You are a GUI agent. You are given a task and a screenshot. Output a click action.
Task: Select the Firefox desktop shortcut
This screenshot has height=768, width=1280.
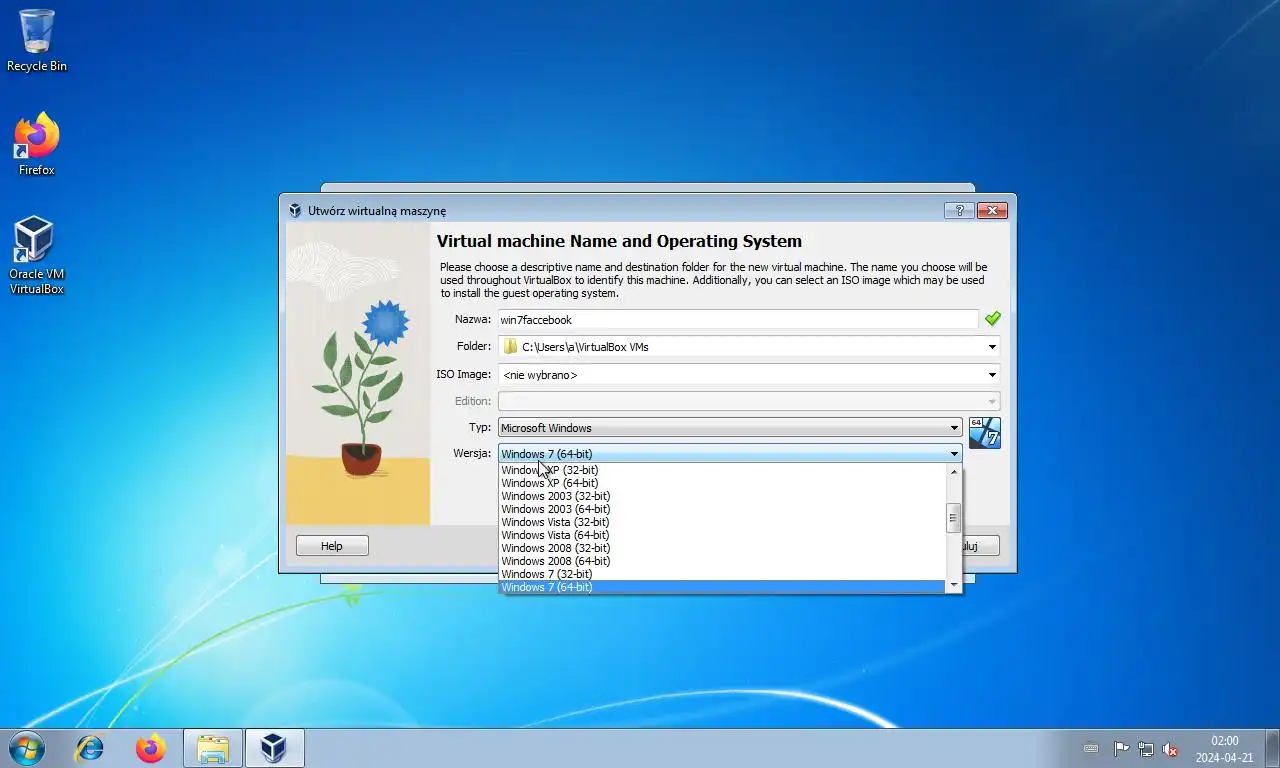coord(37,145)
